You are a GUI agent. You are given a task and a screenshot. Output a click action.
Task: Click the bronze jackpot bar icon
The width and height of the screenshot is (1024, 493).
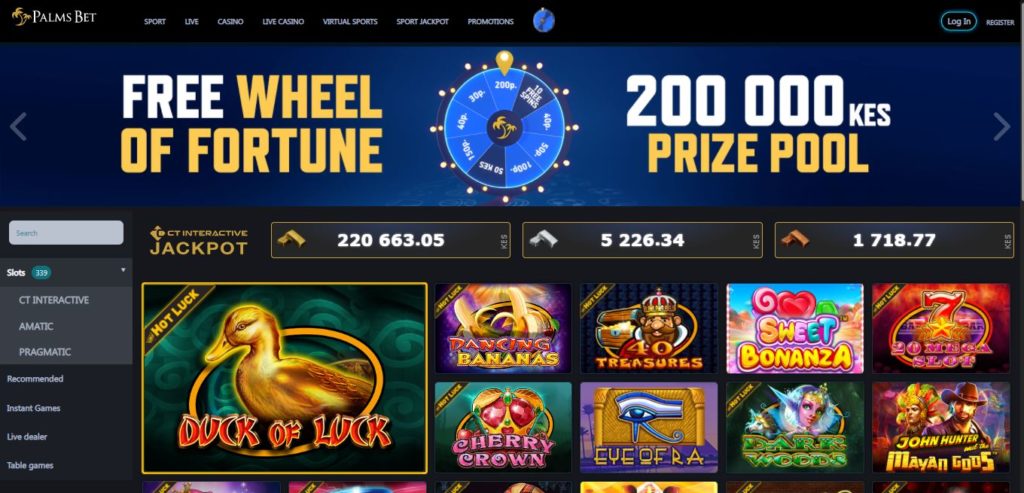pos(795,240)
